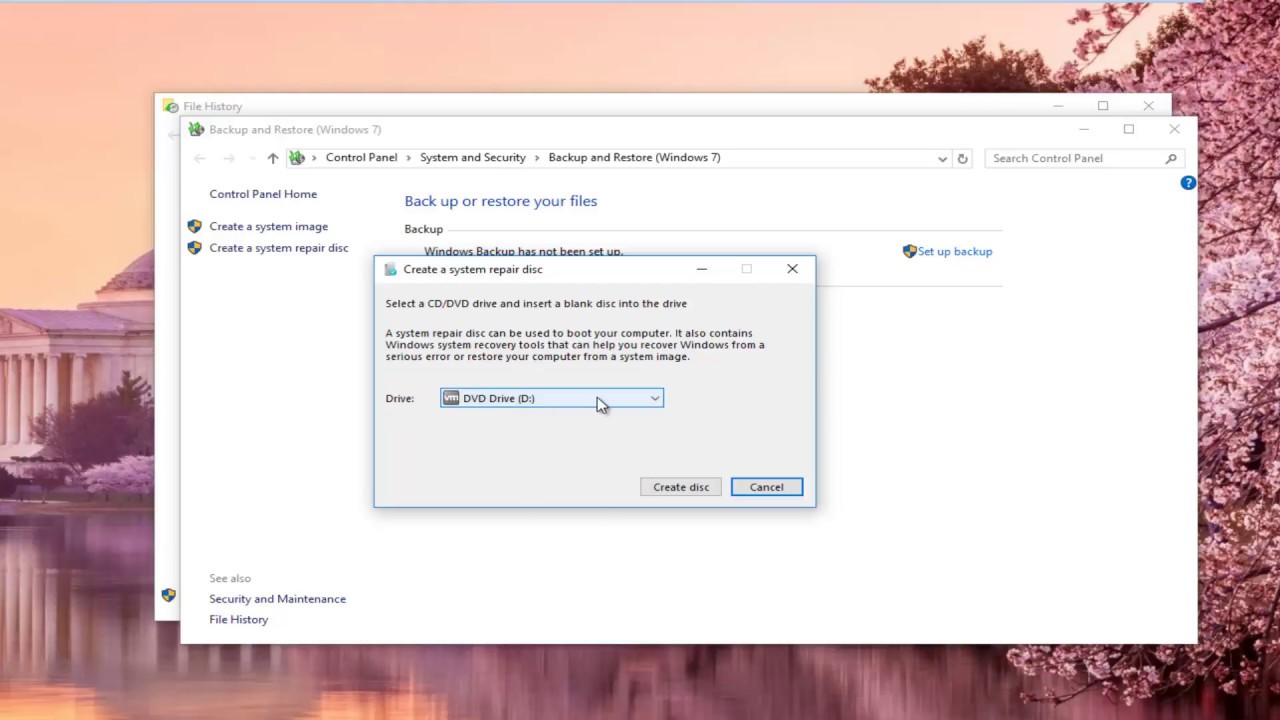Open Security and Maintenance link
Viewport: 1280px width, 720px height.
[277, 599]
